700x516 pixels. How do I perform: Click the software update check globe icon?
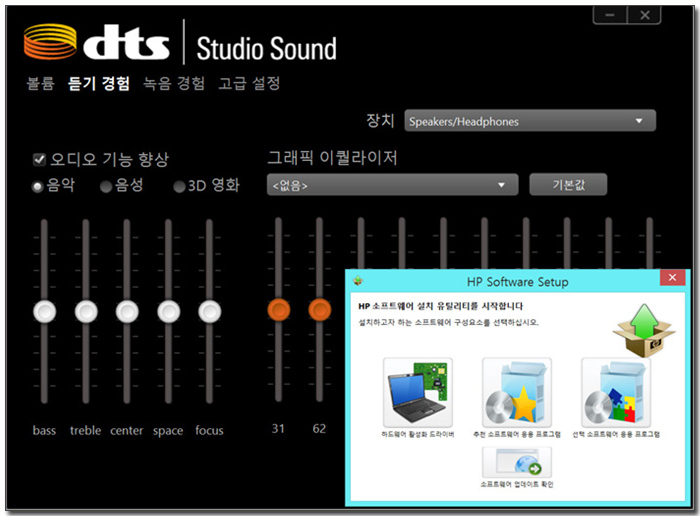[517, 463]
